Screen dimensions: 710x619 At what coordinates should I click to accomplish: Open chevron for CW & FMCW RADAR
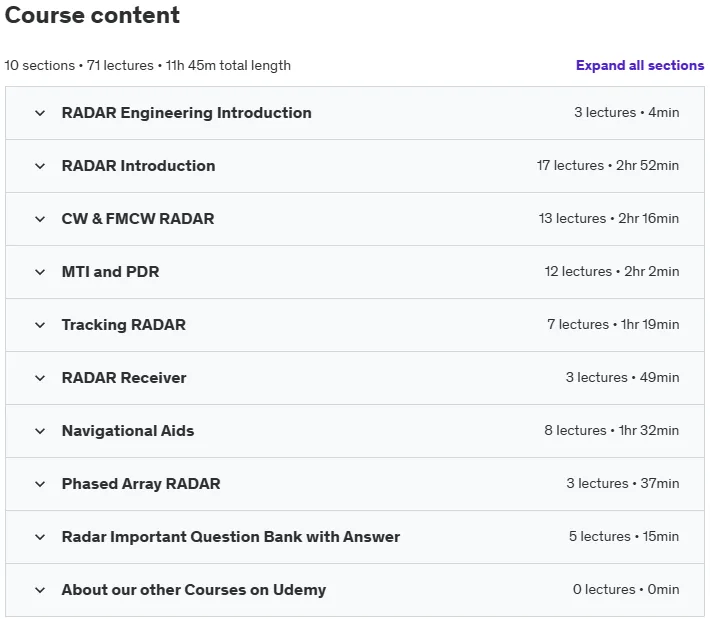[x=40, y=219]
